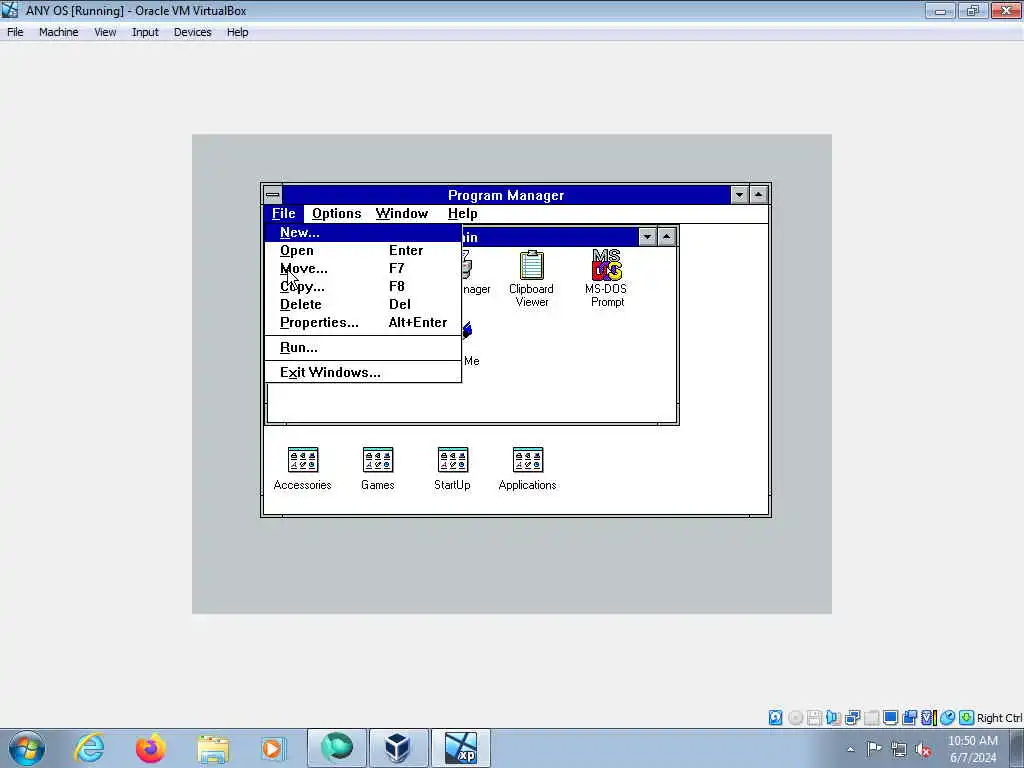
Task: Show hidden tray icons arrow
Action: [x=850, y=750]
